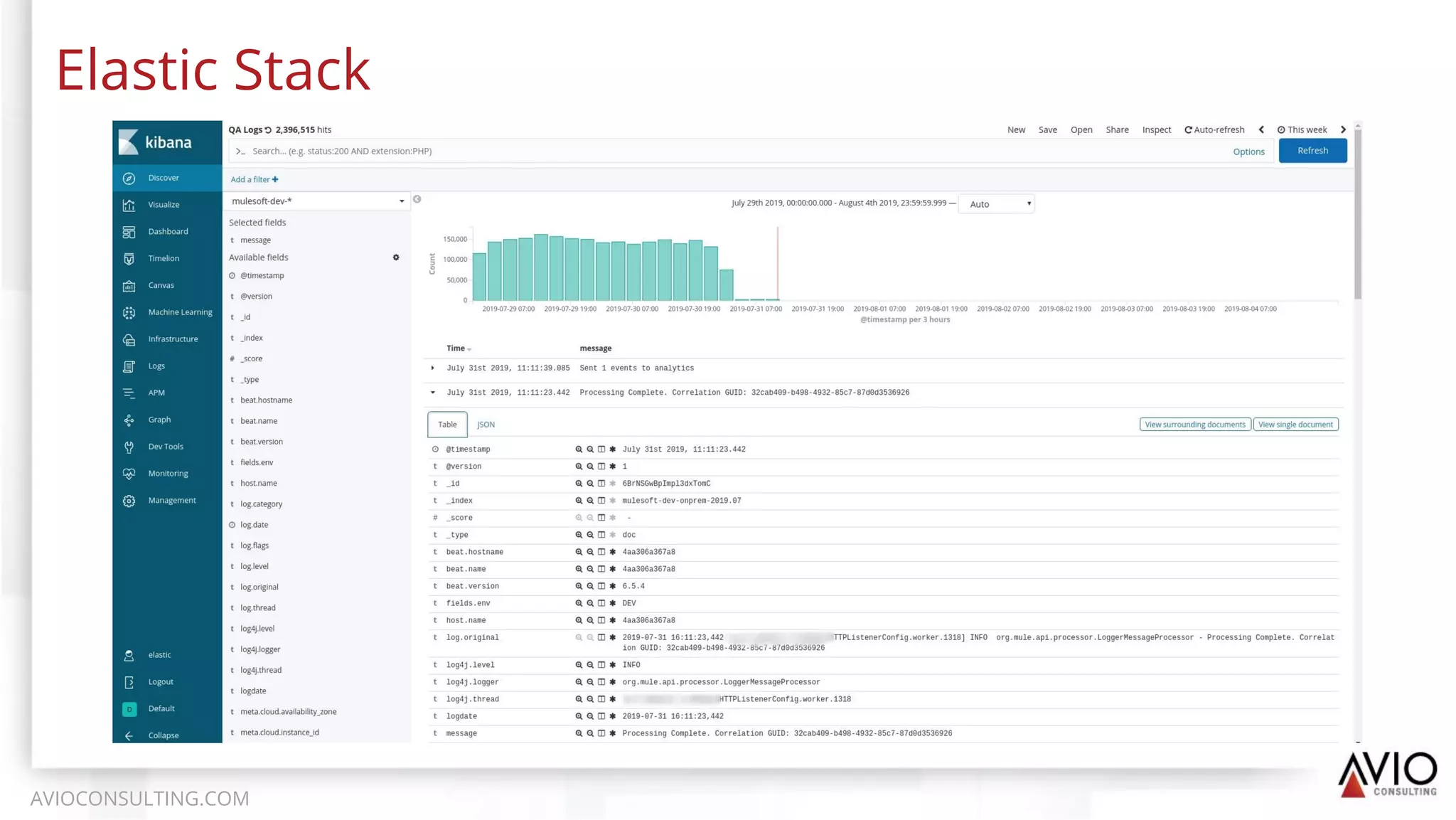Click the QA Logs reload icon
Screen dimensions: 1456x820
(268, 130)
